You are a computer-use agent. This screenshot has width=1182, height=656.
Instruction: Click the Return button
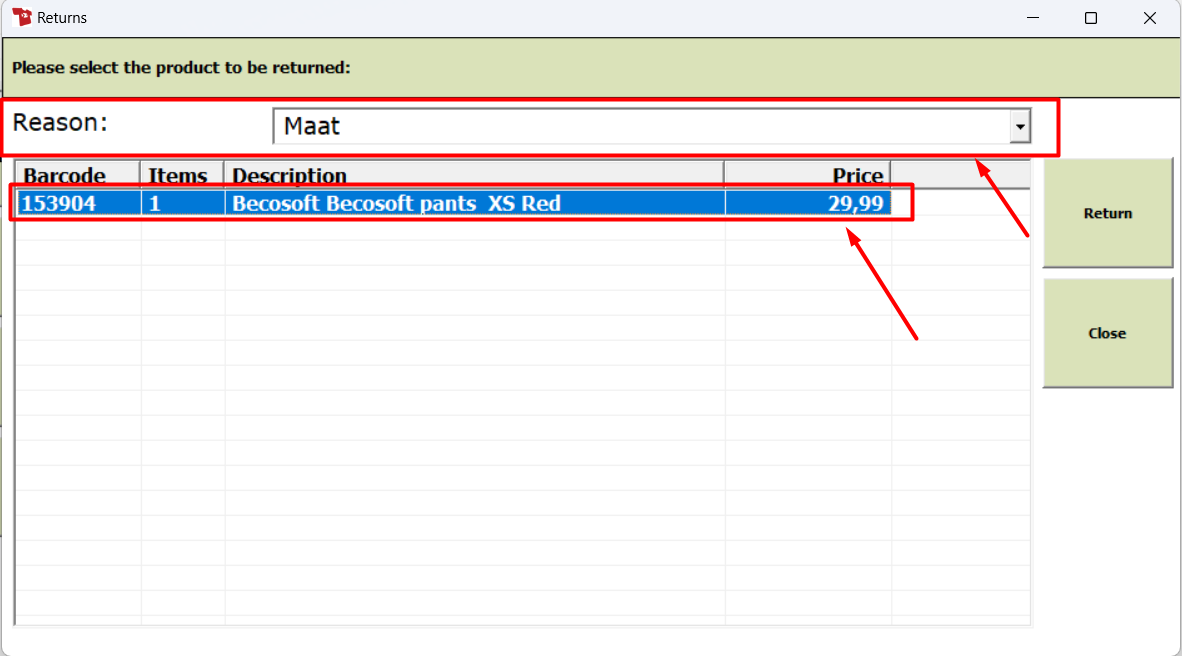[1107, 213]
